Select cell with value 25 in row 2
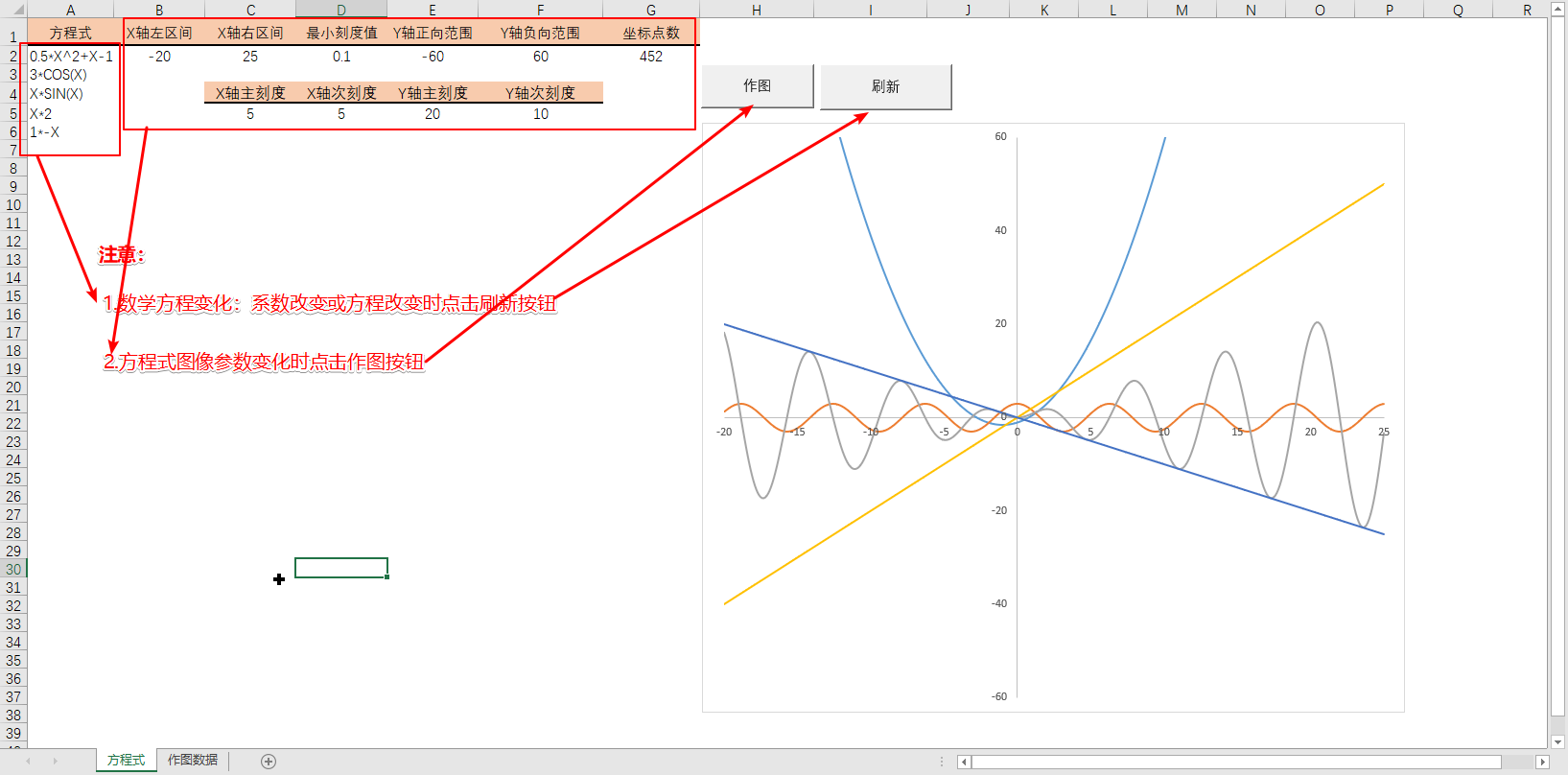The image size is (1568, 775). 250,57
